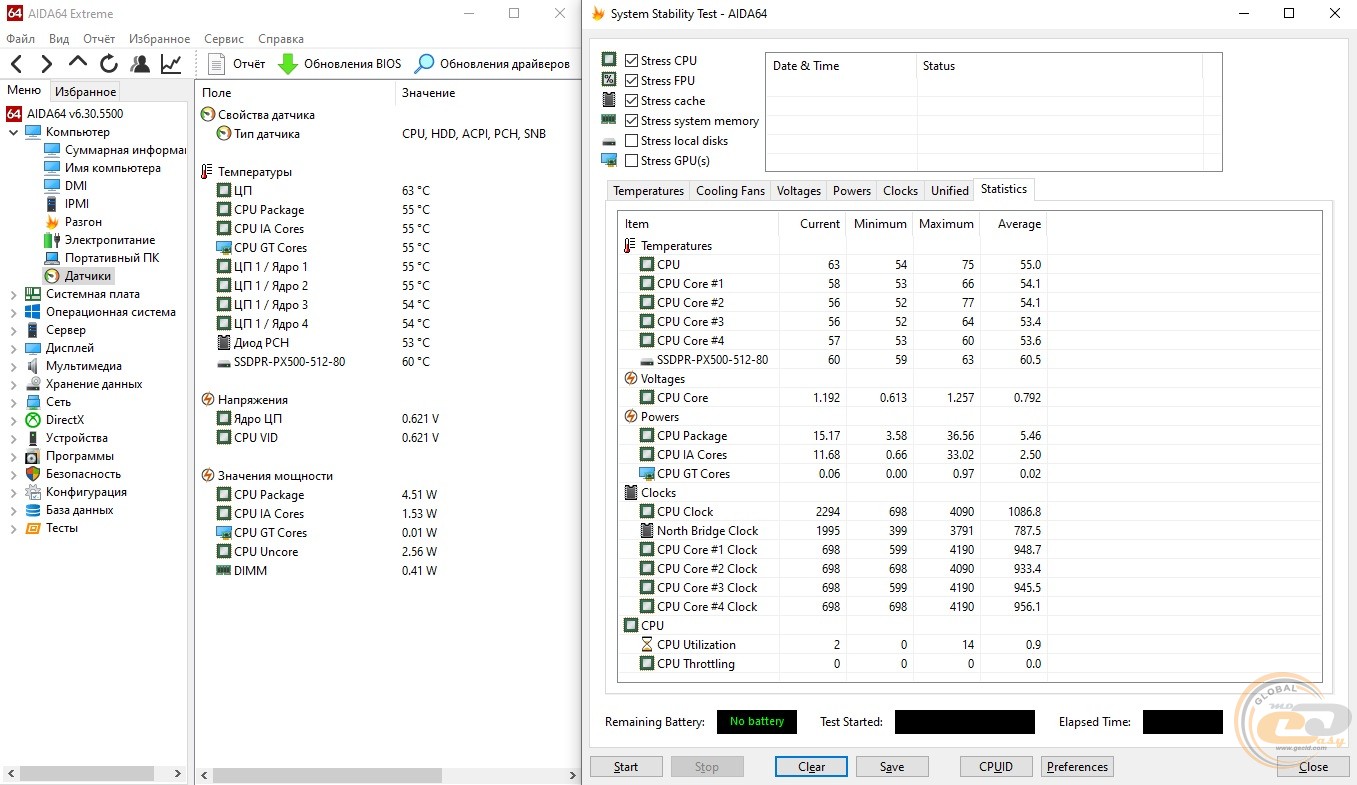Viewport: 1357px width, 785px height.
Task: Enable the Stress local disks checkbox
Action: [631, 141]
